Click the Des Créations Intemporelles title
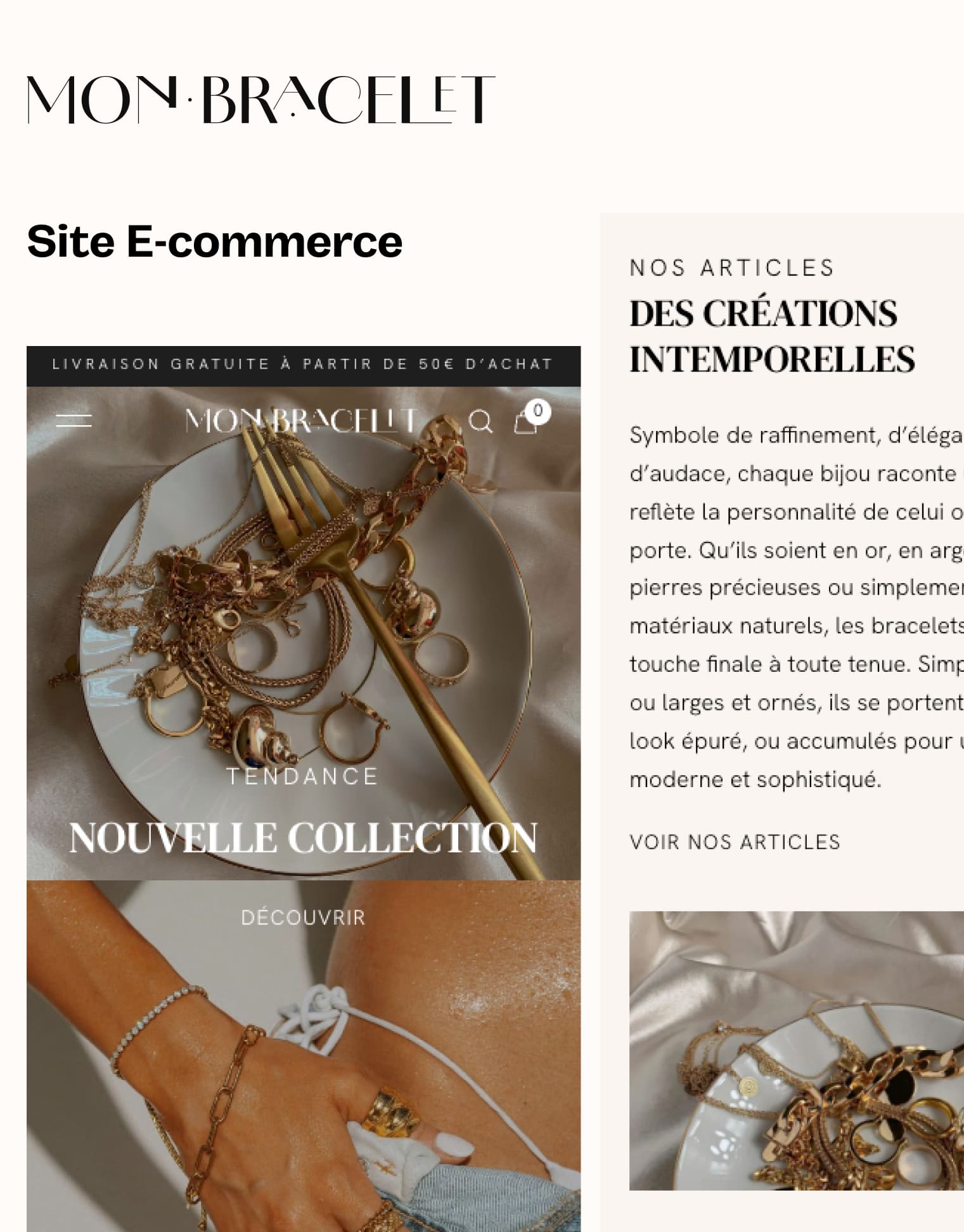Image resolution: width=964 pixels, height=1232 pixels. pos(772,336)
